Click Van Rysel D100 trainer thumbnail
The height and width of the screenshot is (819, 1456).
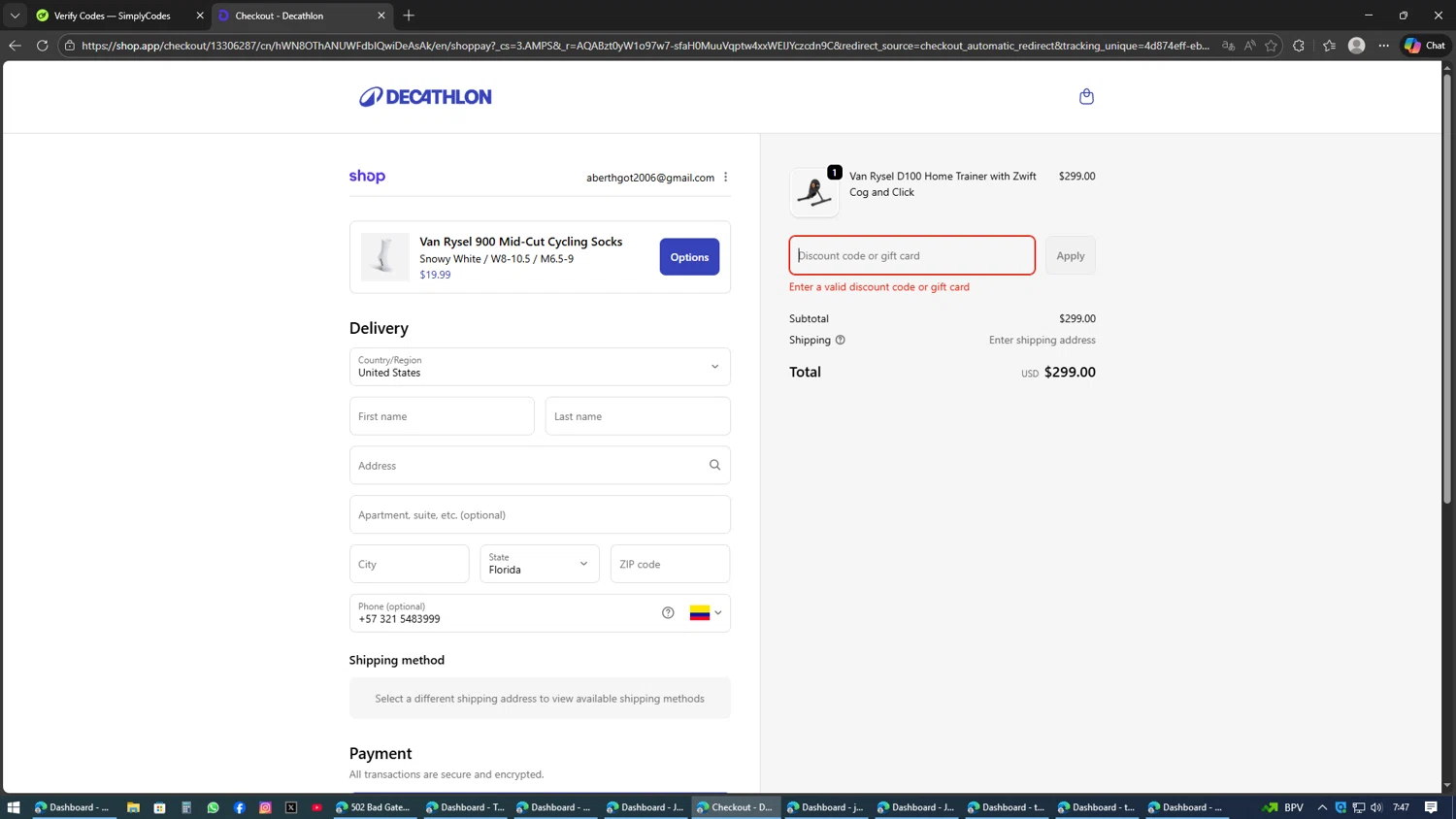click(814, 192)
